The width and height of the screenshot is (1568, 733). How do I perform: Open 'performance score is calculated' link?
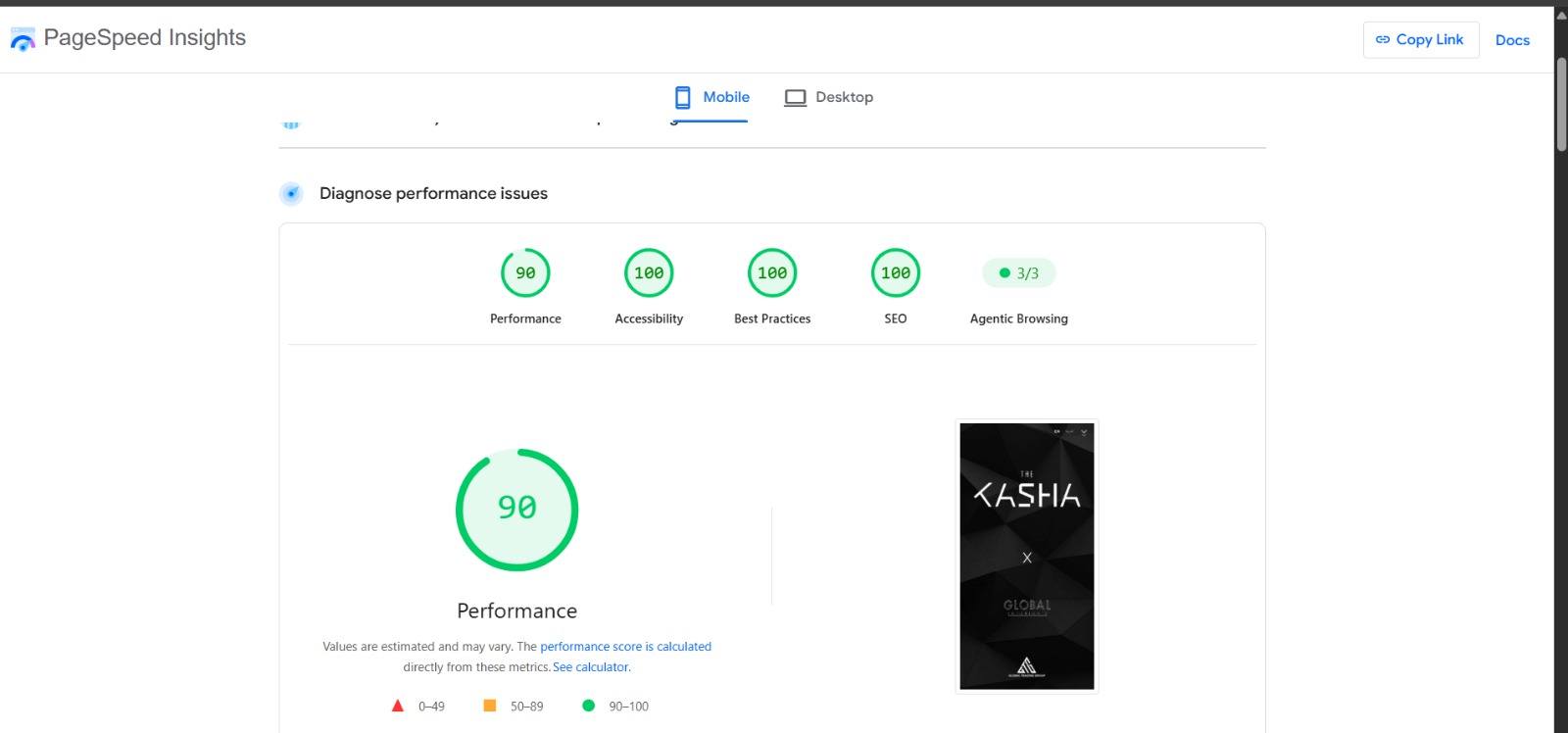click(x=625, y=647)
